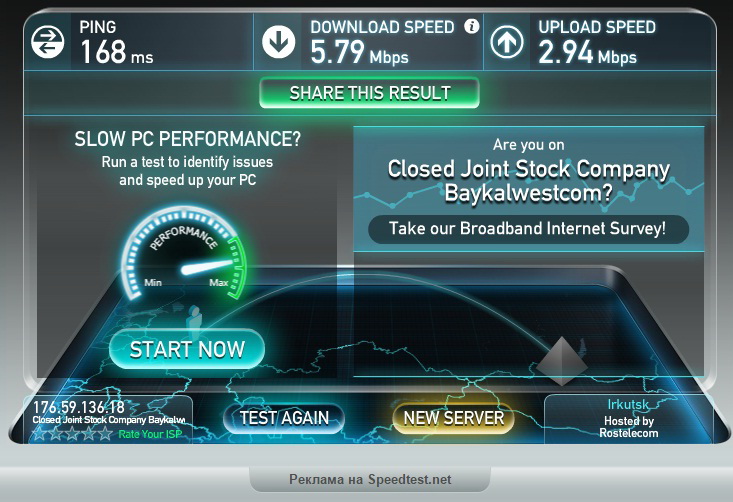This screenshot has height=502, width=733.
Task: Click the download speed arrow icon
Action: pyautogui.click(x=279, y=42)
